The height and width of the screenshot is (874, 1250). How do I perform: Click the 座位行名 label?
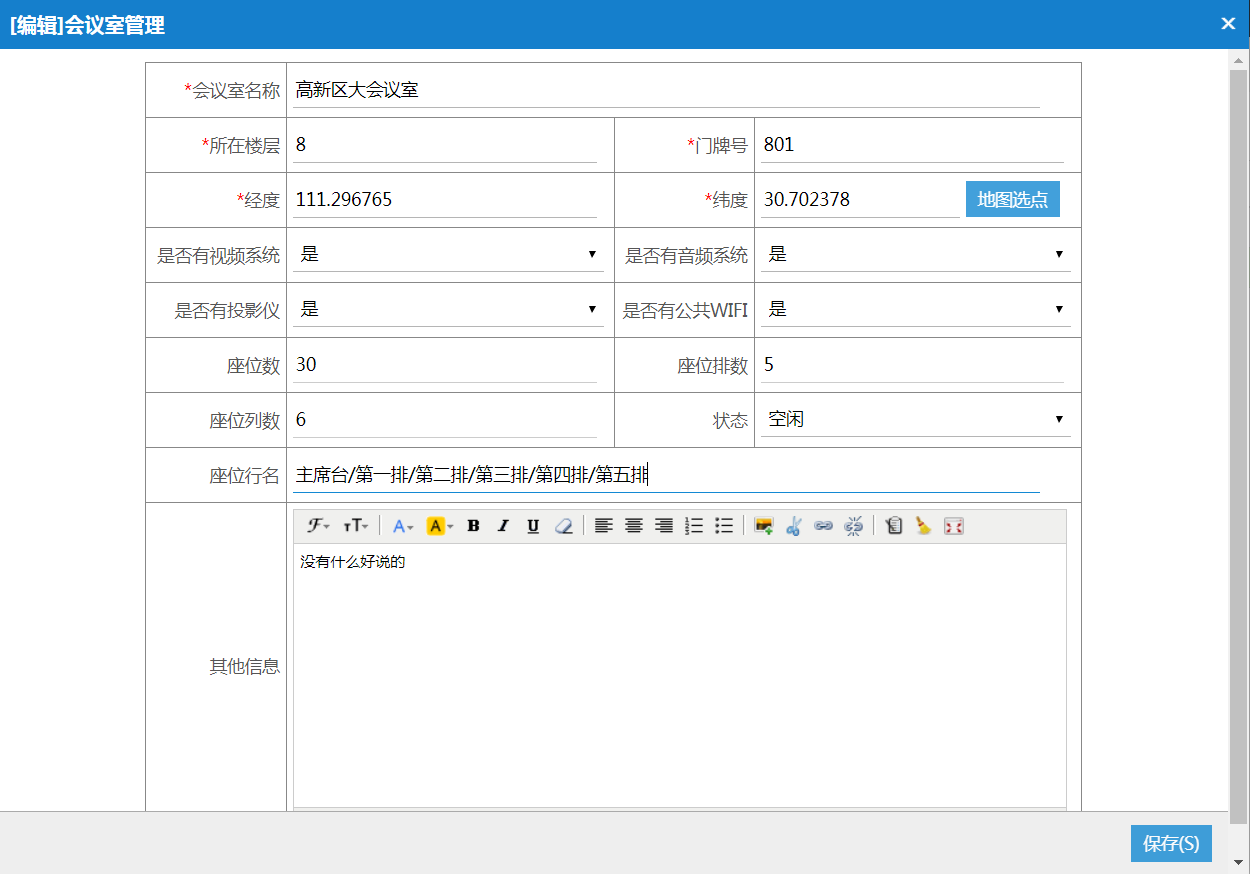244,476
